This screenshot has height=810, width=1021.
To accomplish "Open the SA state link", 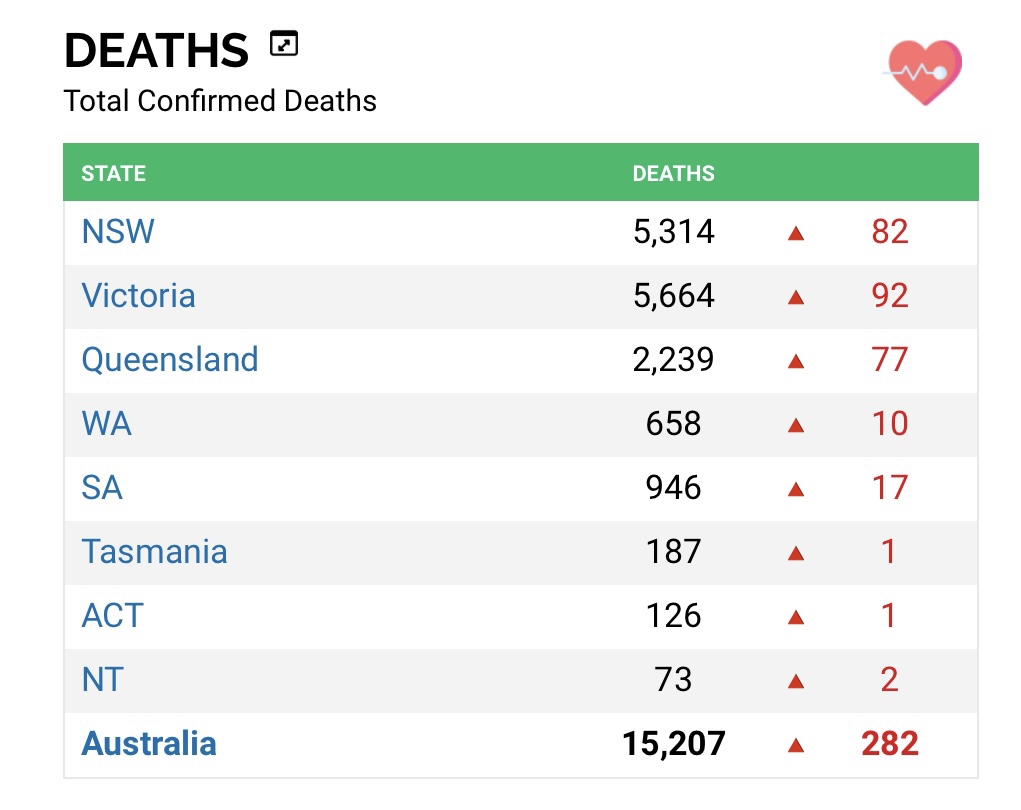I will [102, 488].
